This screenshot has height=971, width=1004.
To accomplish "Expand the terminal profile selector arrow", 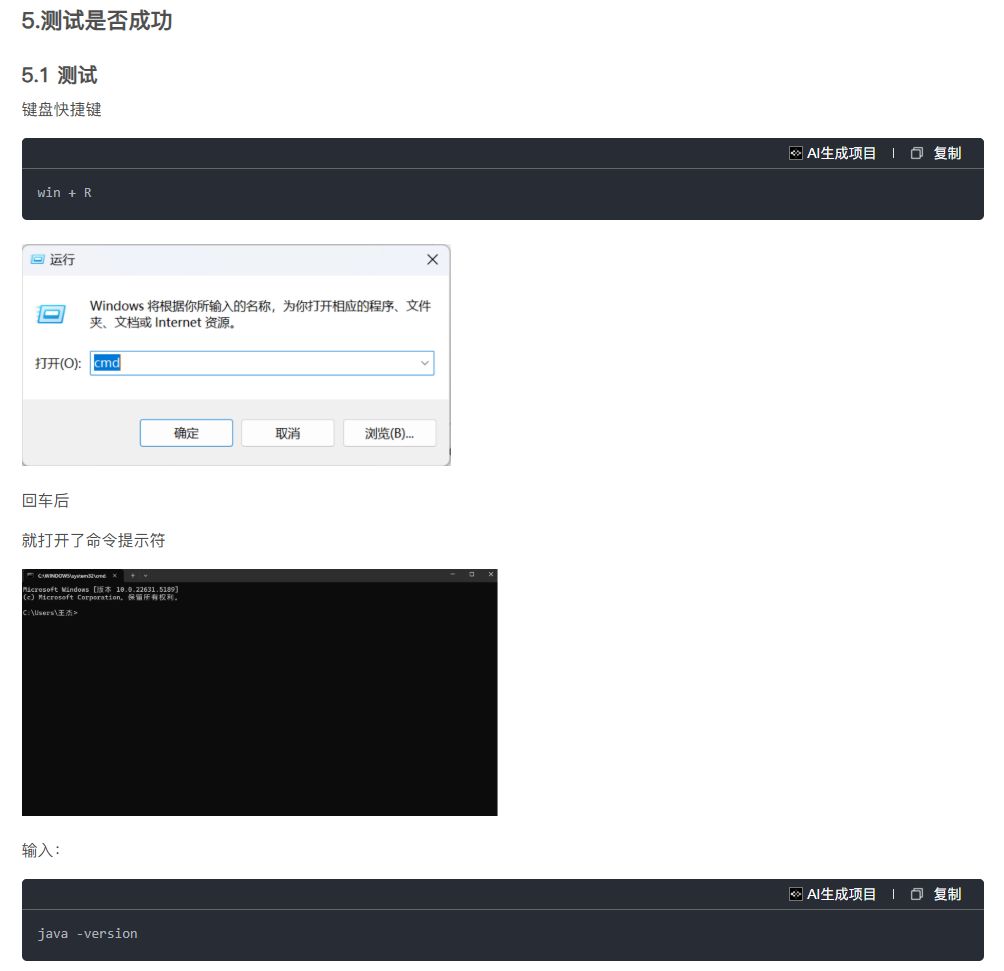I will coord(144,575).
